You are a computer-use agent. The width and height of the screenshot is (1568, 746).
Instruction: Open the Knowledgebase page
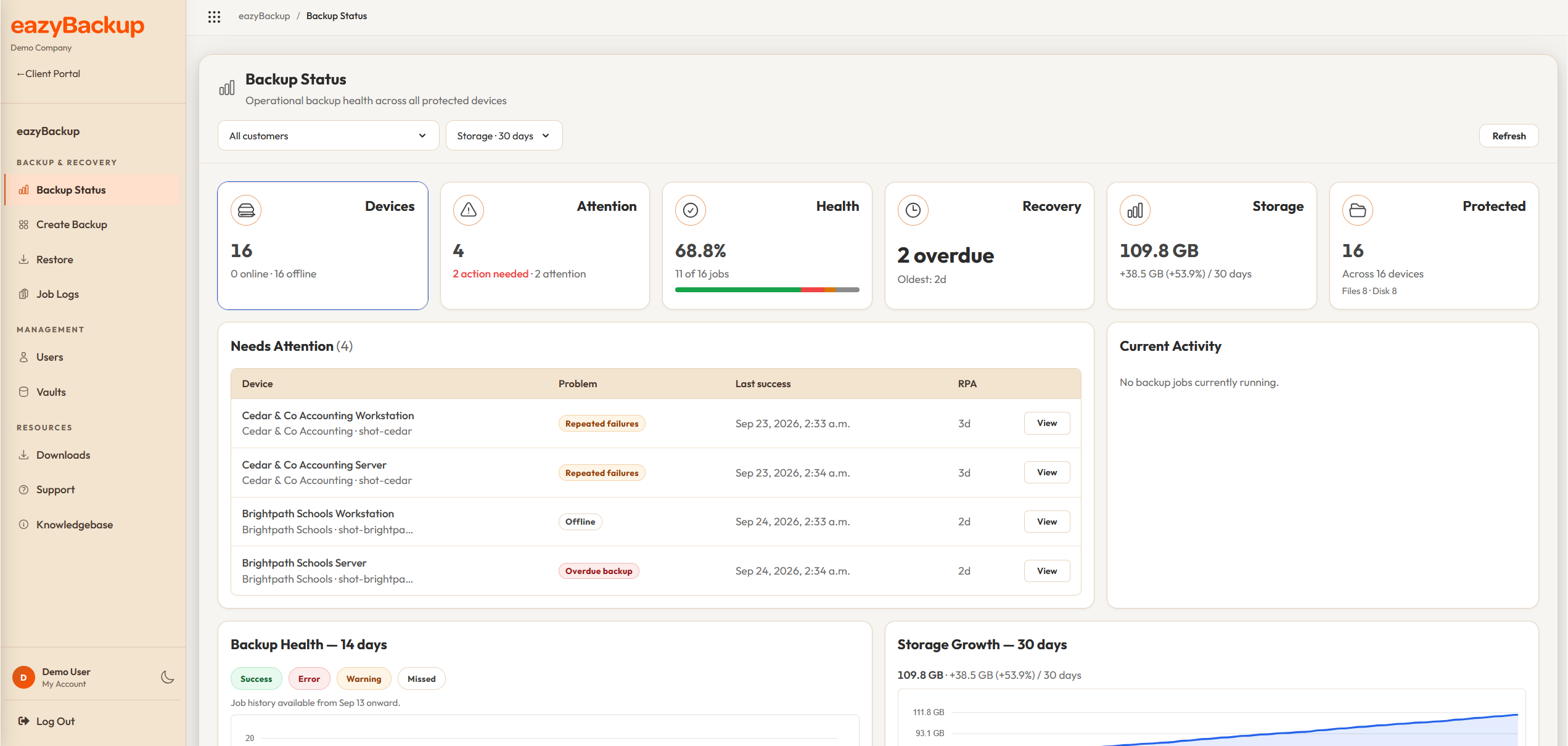pyautogui.click(x=92, y=525)
